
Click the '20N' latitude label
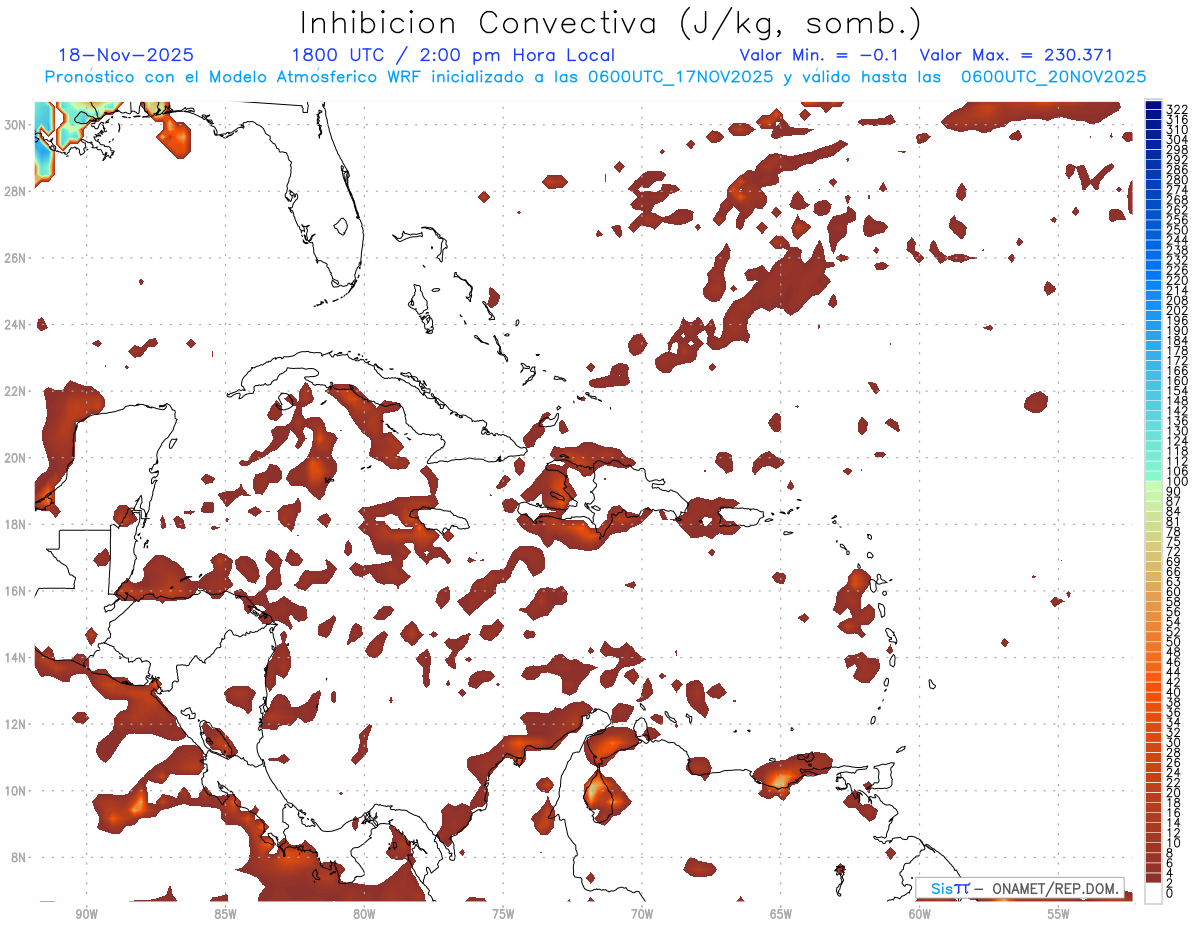coord(15,458)
